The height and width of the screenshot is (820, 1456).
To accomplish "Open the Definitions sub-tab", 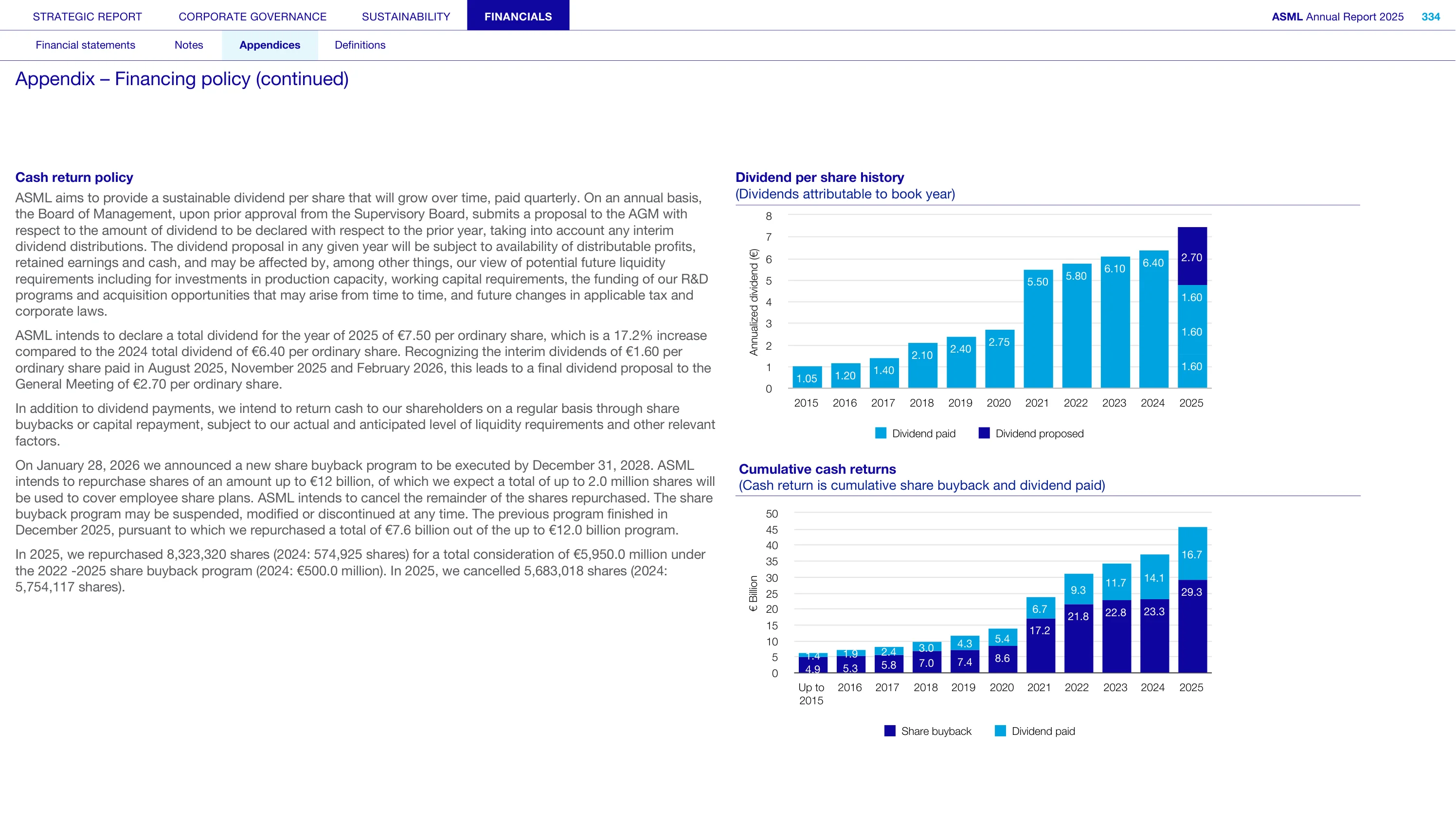I will [360, 45].
